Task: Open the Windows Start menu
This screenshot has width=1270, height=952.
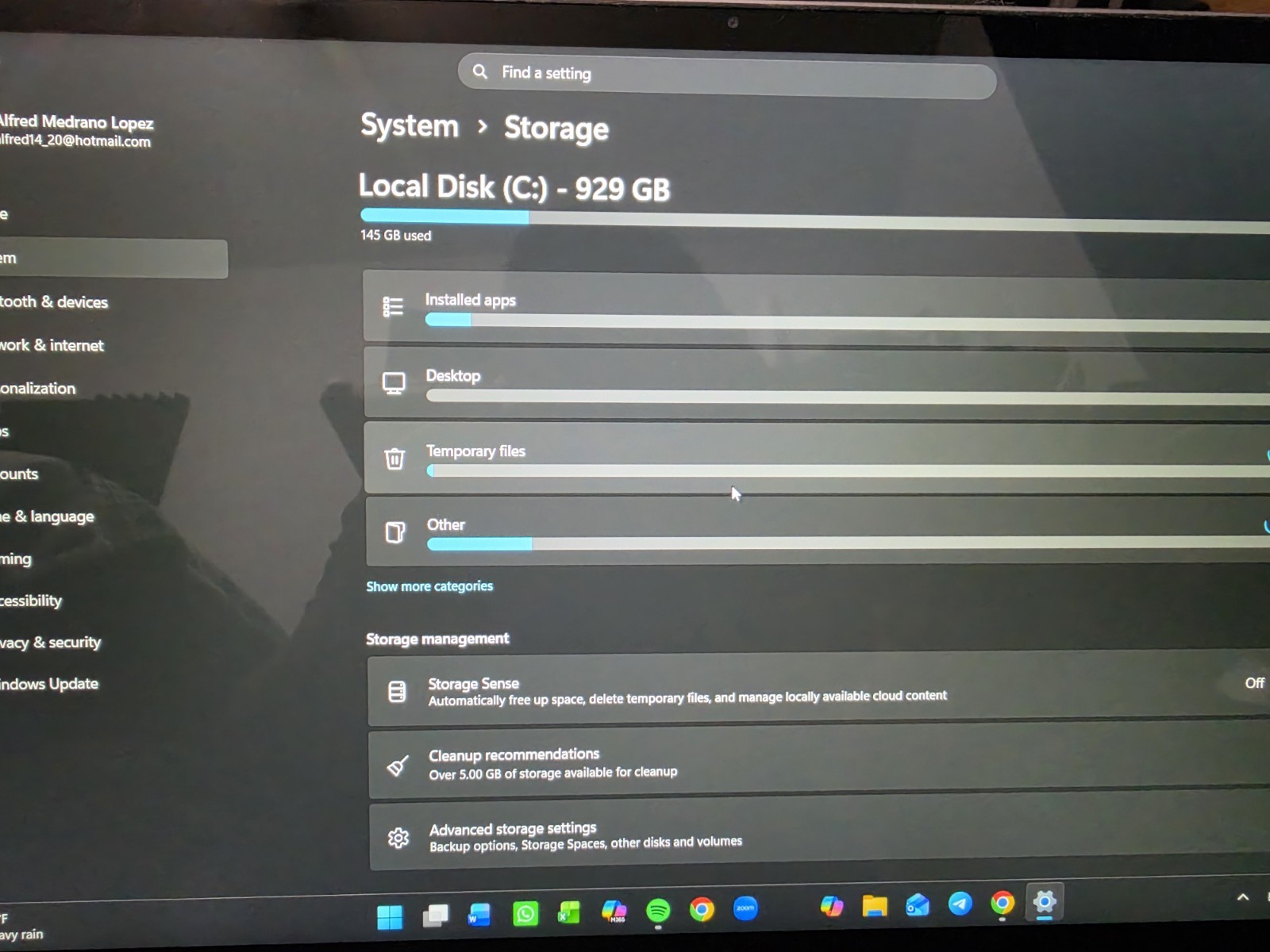Action: 389,916
